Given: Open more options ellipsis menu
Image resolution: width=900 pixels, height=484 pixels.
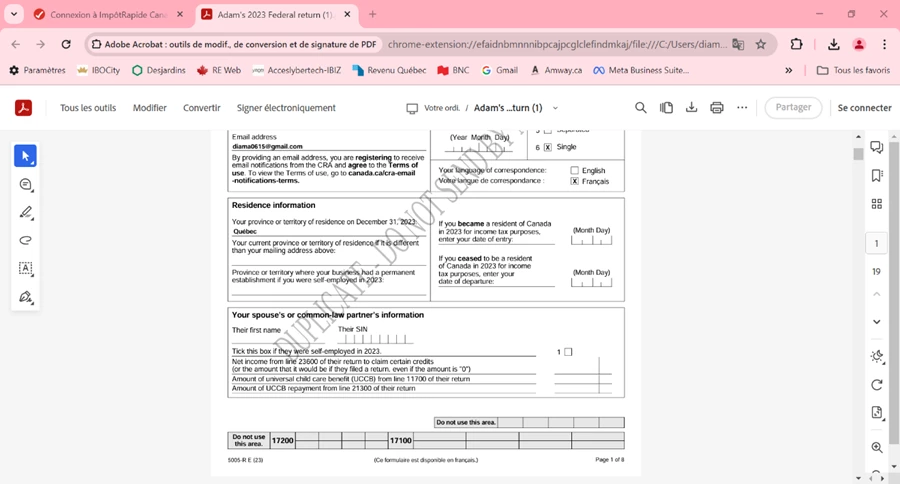Looking at the screenshot, I should click(742, 107).
